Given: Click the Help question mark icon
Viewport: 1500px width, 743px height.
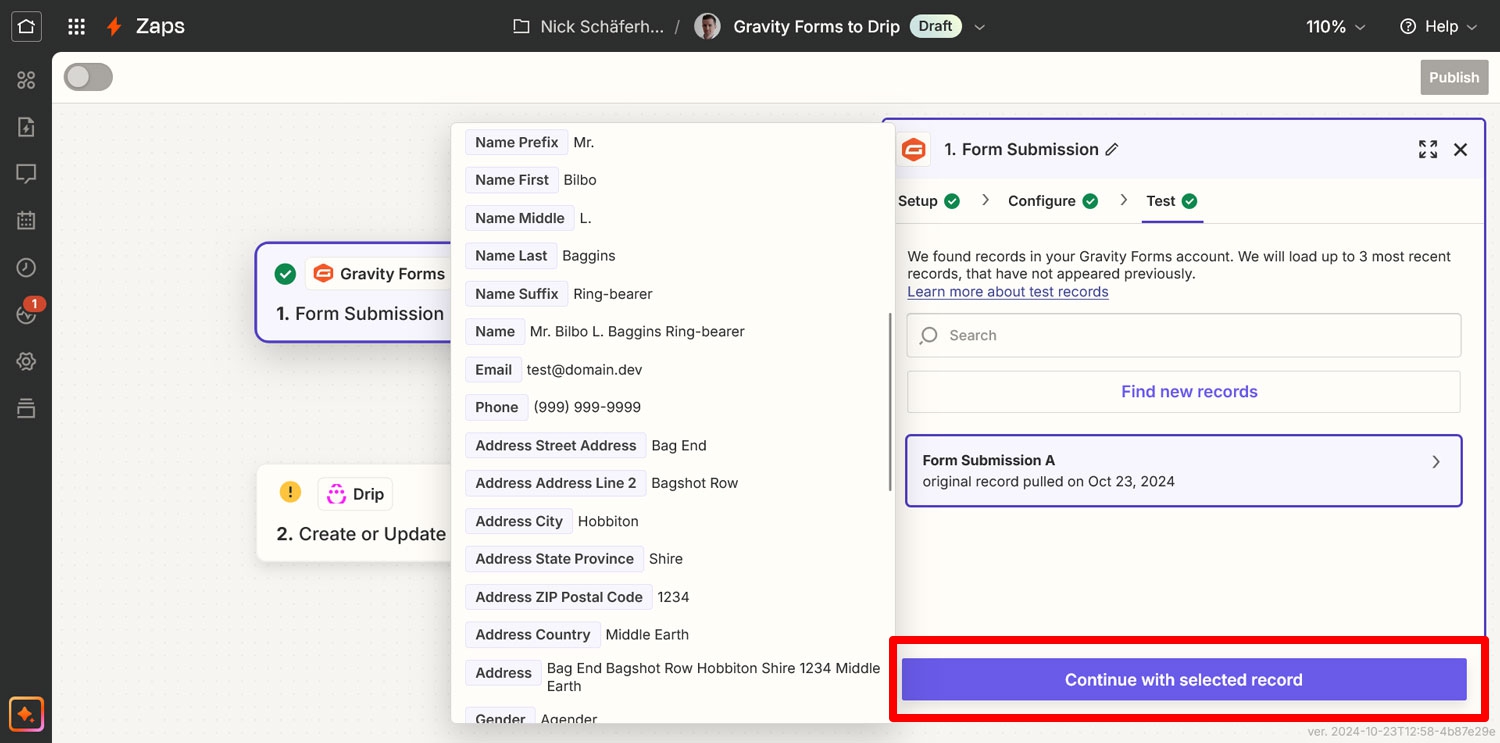Looking at the screenshot, I should tap(1408, 27).
